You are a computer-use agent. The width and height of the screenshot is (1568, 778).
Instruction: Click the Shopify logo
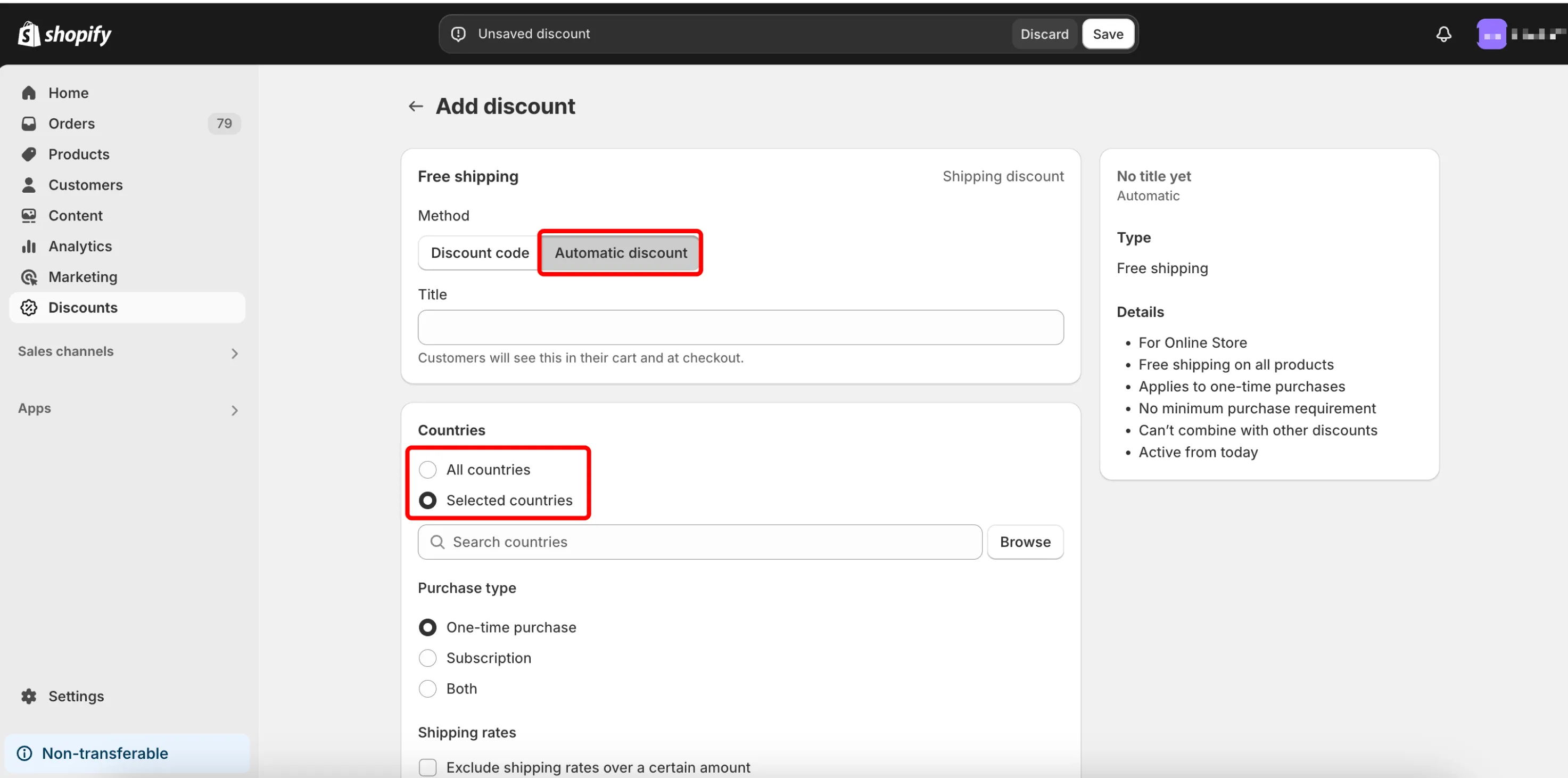pyautogui.click(x=64, y=34)
